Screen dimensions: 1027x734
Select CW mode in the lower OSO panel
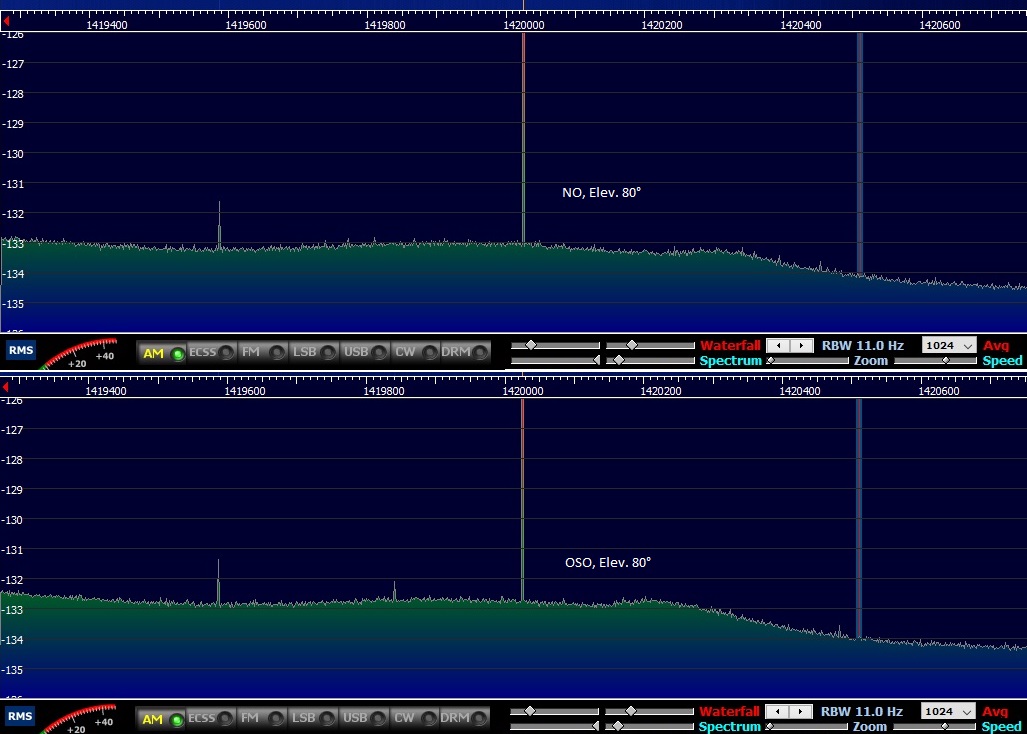point(415,718)
